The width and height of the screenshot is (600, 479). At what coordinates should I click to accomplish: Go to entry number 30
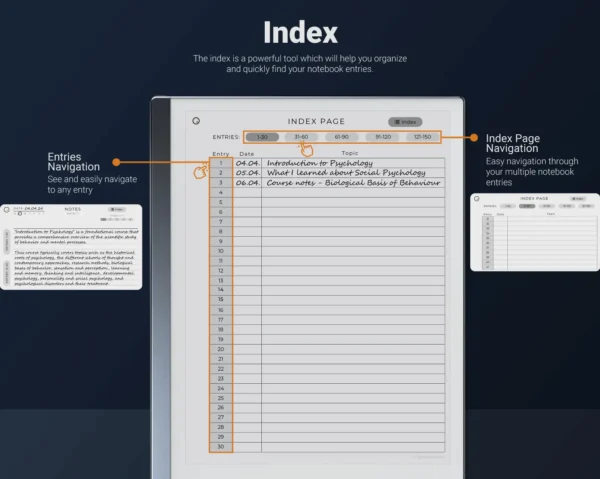click(221, 447)
